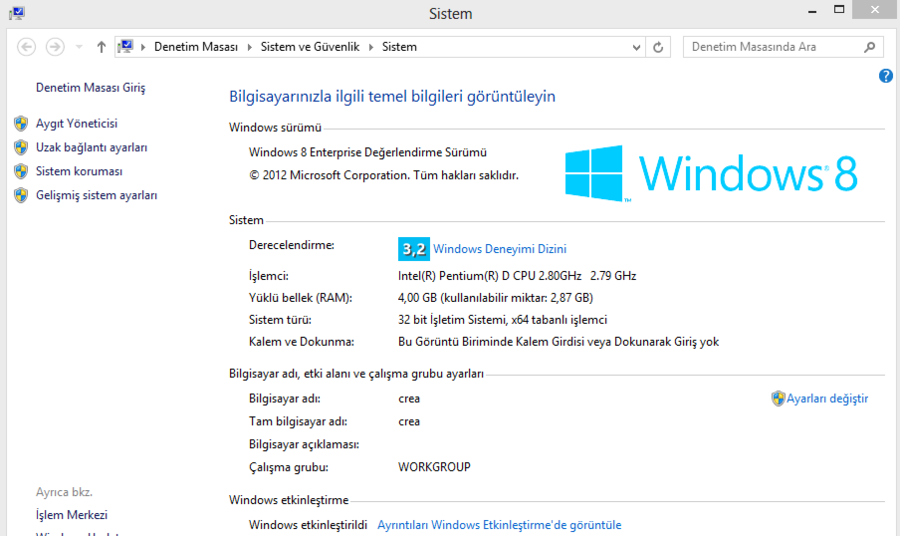This screenshot has width=900, height=536.
Task: Click Ayarları değiştir link
Action: pyautogui.click(x=827, y=398)
